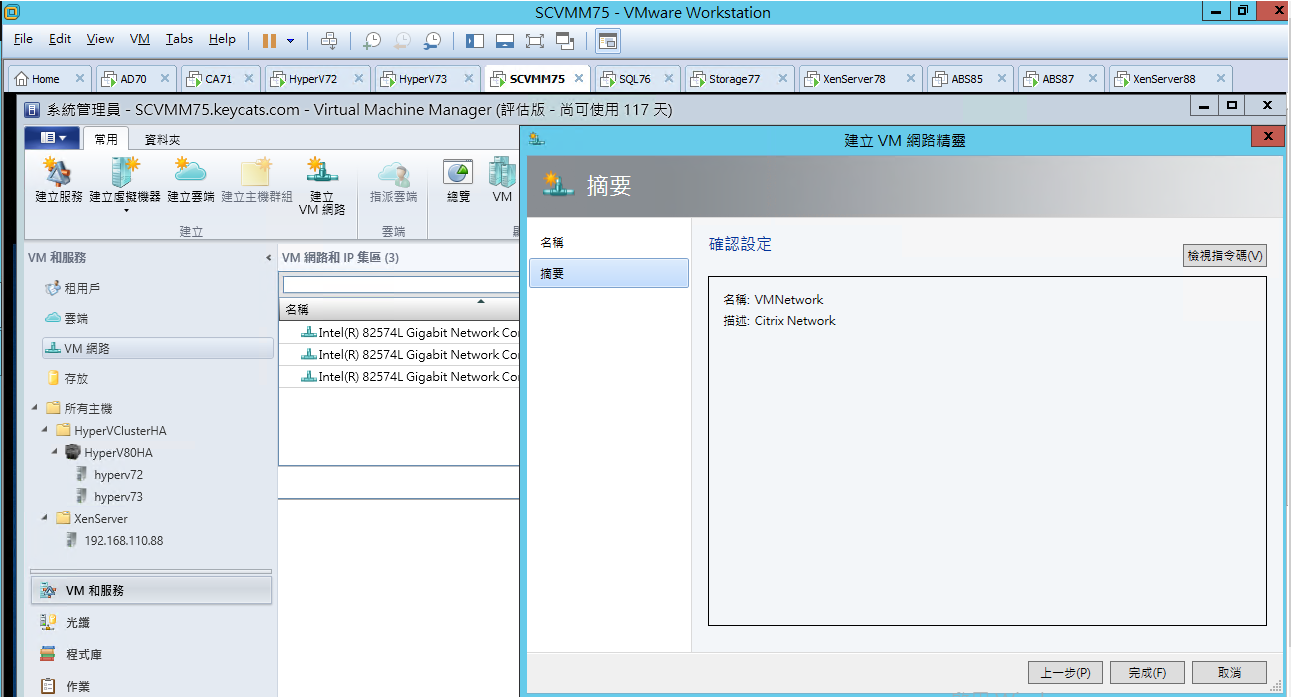Switch to the VM 和服務 workspace
The width and height of the screenshot is (1291, 697).
click(x=151, y=590)
